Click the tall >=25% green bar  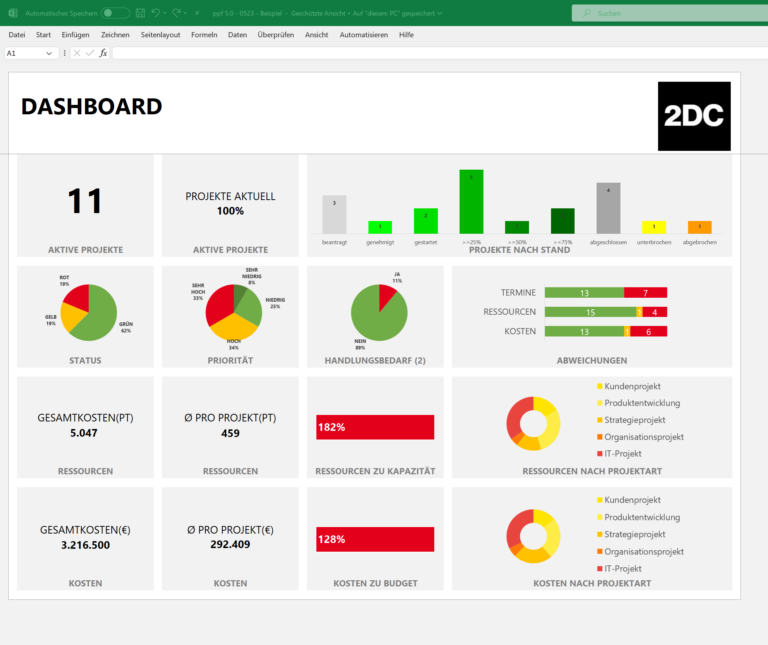[x=471, y=202]
